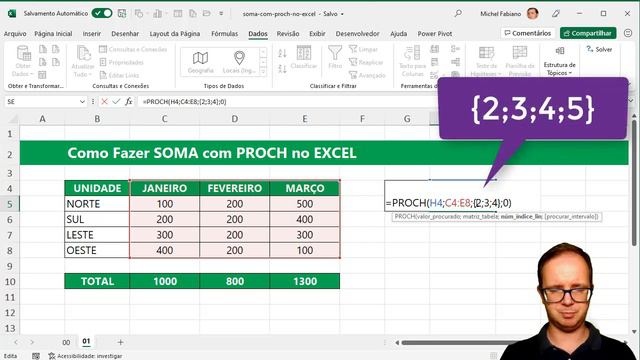
Task: Click the sort A to Z icon
Action: [282, 53]
